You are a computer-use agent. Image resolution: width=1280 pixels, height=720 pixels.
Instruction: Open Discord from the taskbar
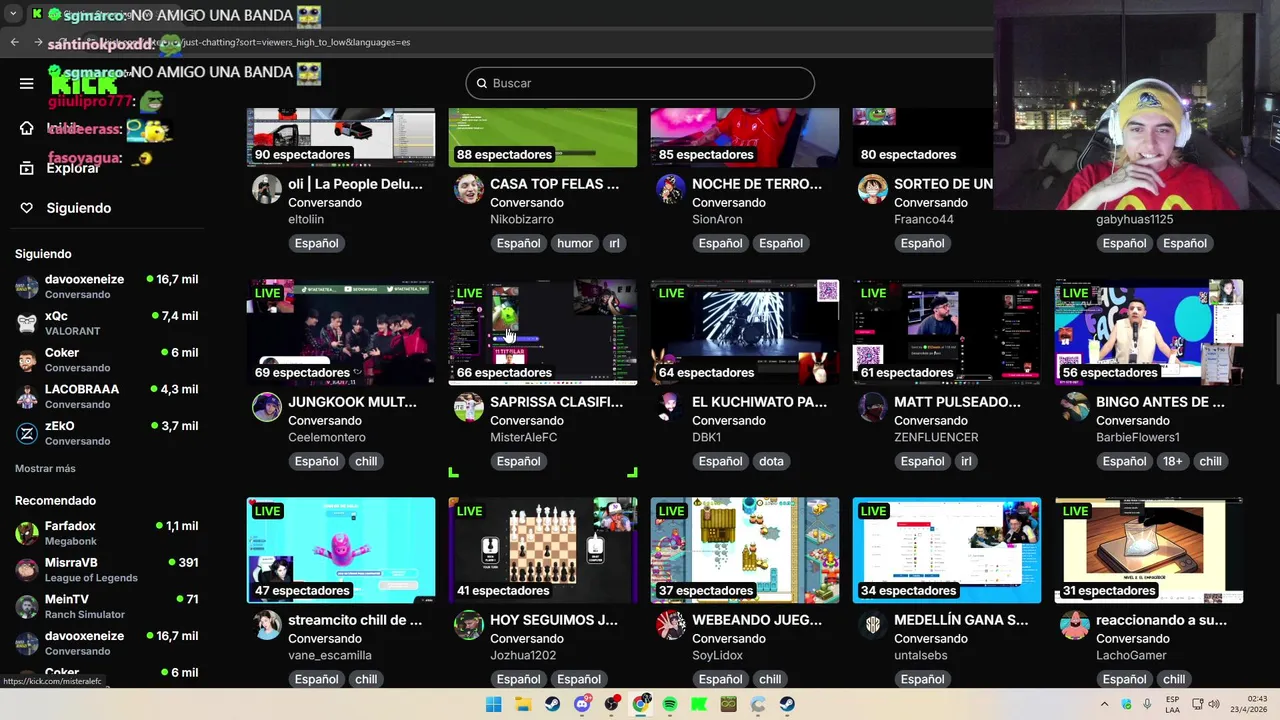click(582, 704)
